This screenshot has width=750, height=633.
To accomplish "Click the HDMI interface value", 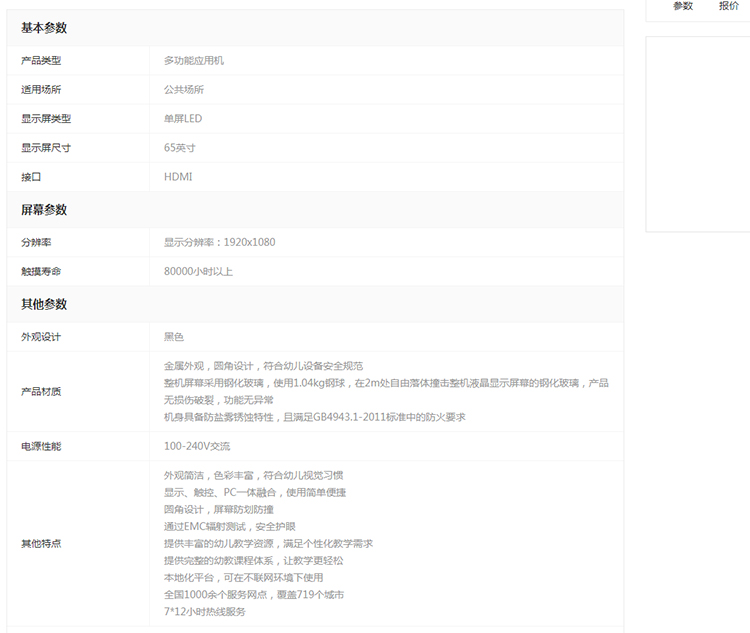I will point(178,177).
